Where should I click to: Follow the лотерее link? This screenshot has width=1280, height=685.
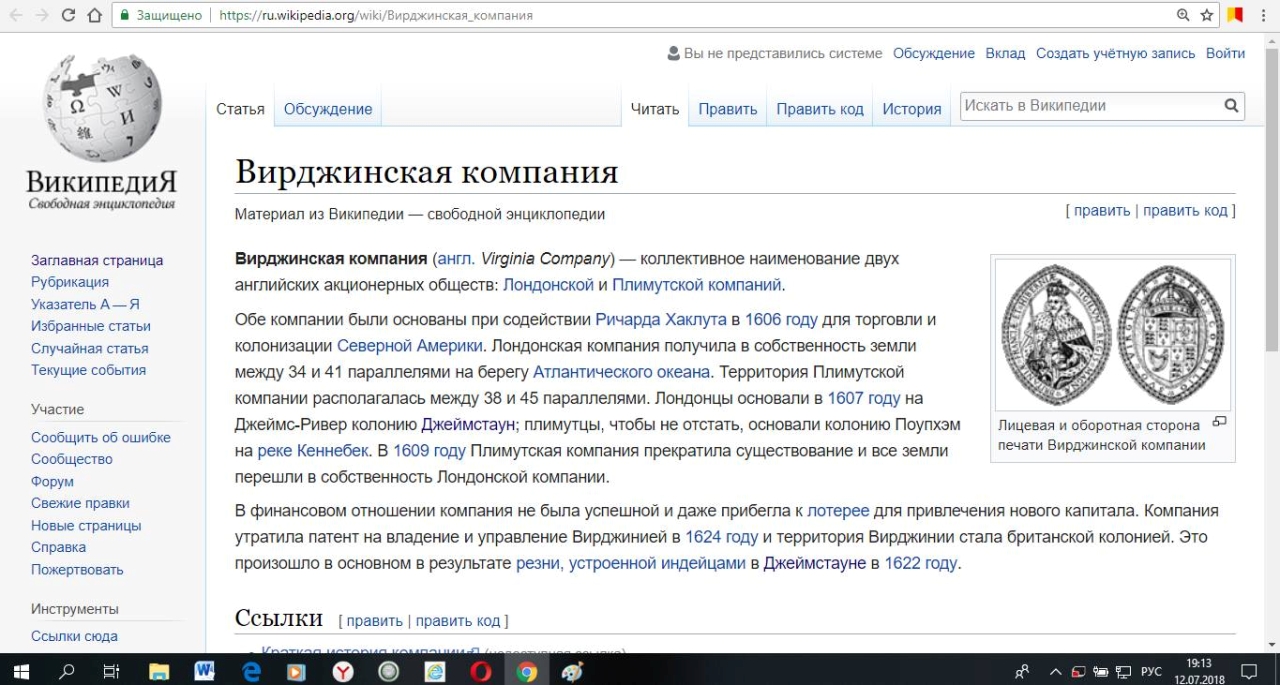[x=838, y=511]
